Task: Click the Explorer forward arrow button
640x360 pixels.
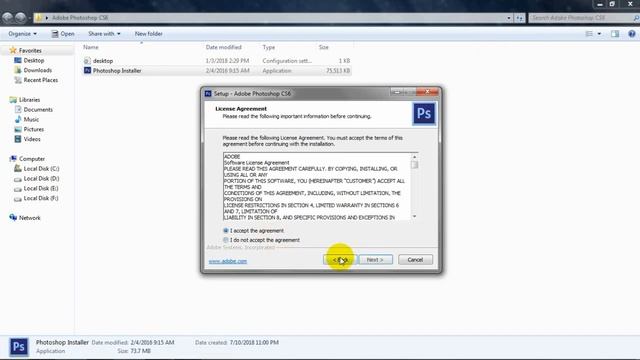Action: coord(20,18)
